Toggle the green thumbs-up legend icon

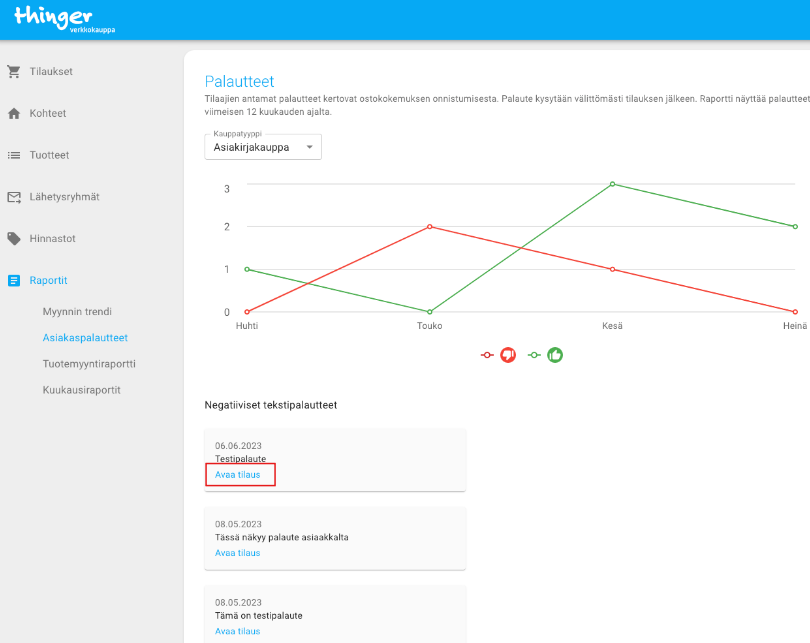(x=555, y=355)
